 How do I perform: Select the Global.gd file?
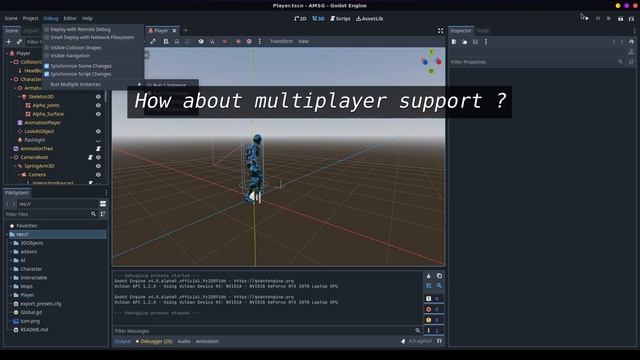tap(31, 312)
